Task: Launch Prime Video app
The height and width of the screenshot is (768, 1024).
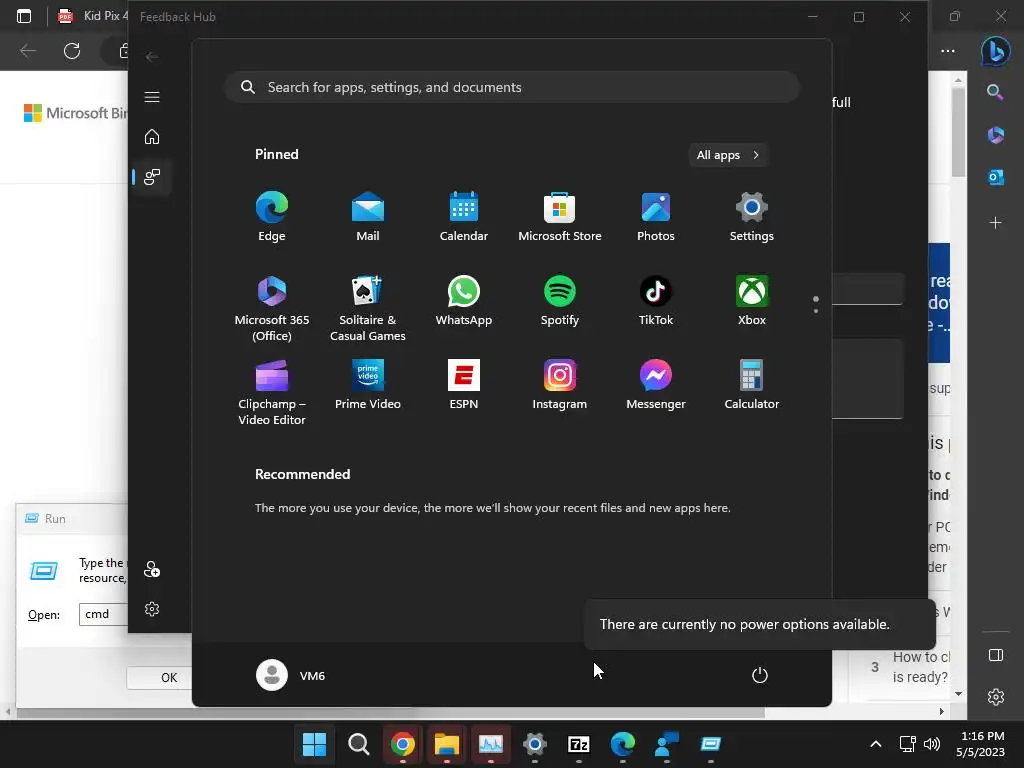Action: coord(368,385)
